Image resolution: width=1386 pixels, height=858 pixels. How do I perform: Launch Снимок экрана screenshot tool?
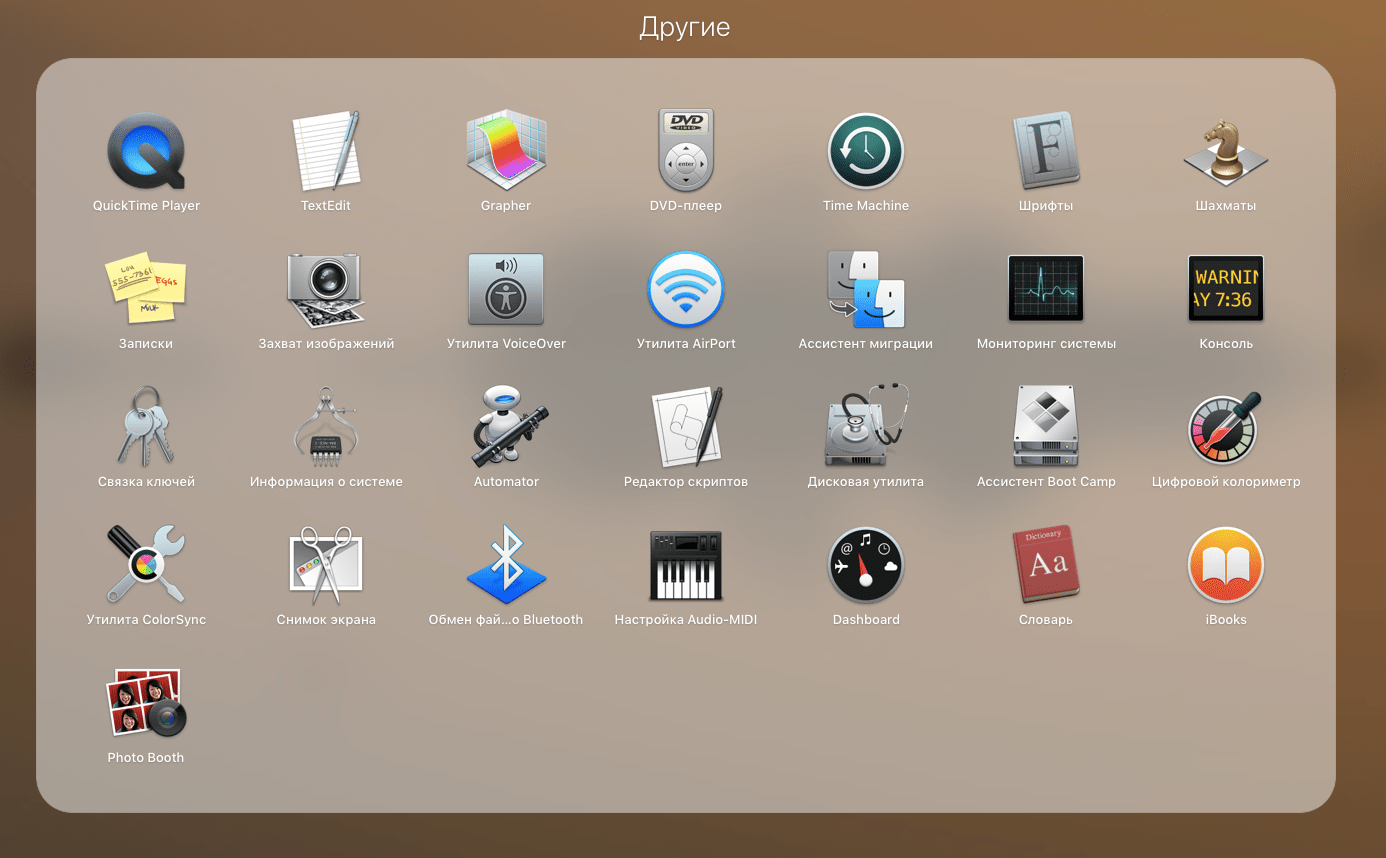pyautogui.click(x=326, y=565)
